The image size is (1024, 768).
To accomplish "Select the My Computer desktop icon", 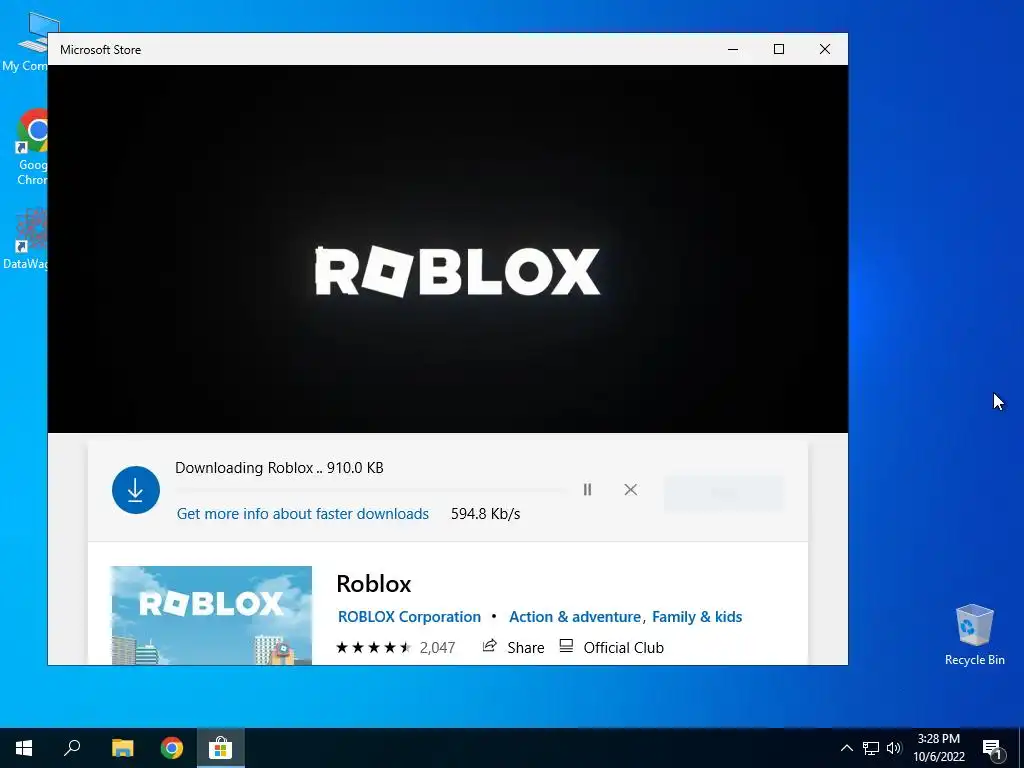I will (27, 42).
